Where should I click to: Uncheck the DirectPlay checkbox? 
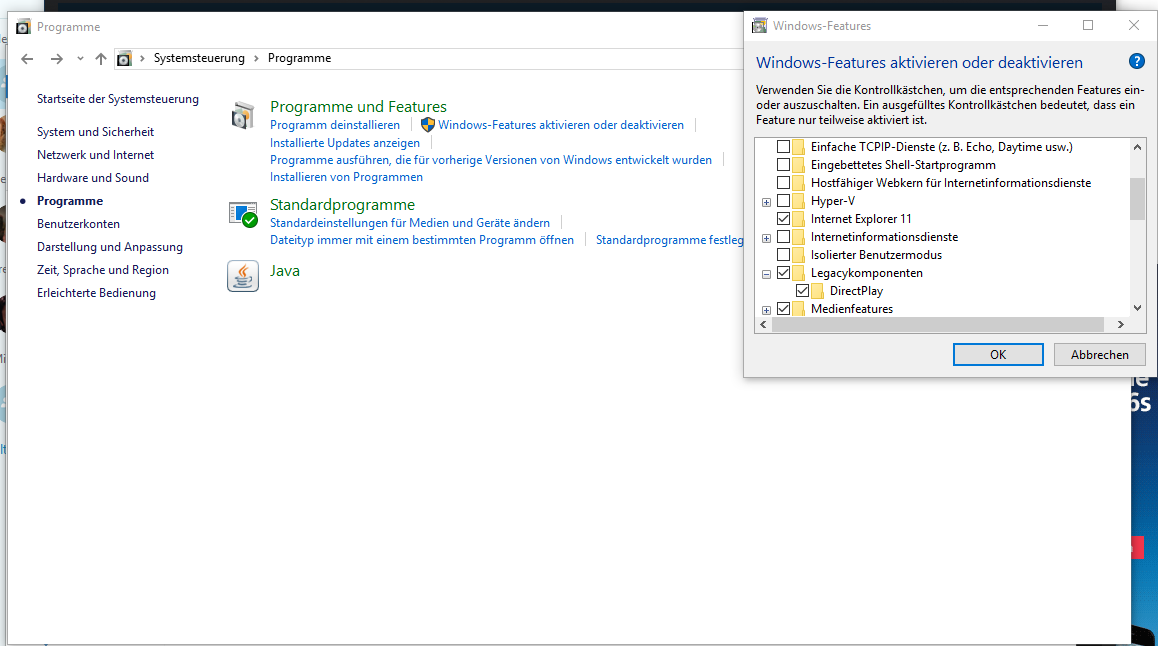(x=802, y=291)
